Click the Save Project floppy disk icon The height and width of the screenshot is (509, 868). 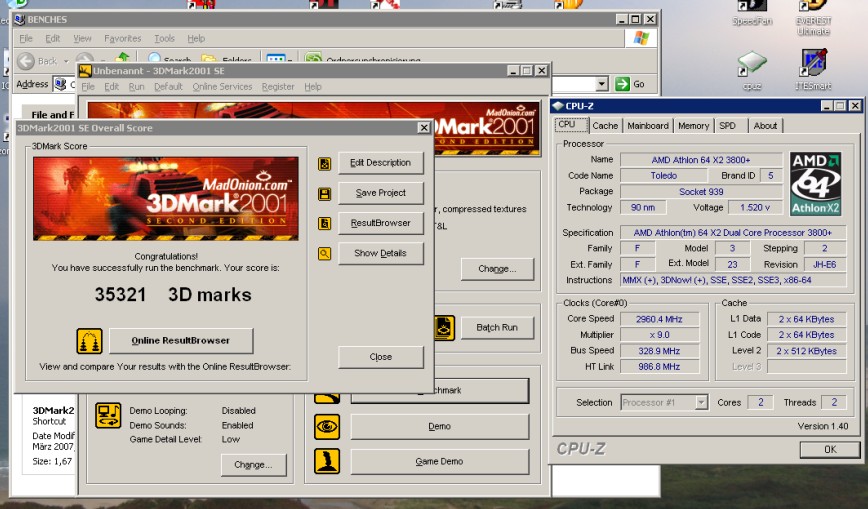[324, 194]
